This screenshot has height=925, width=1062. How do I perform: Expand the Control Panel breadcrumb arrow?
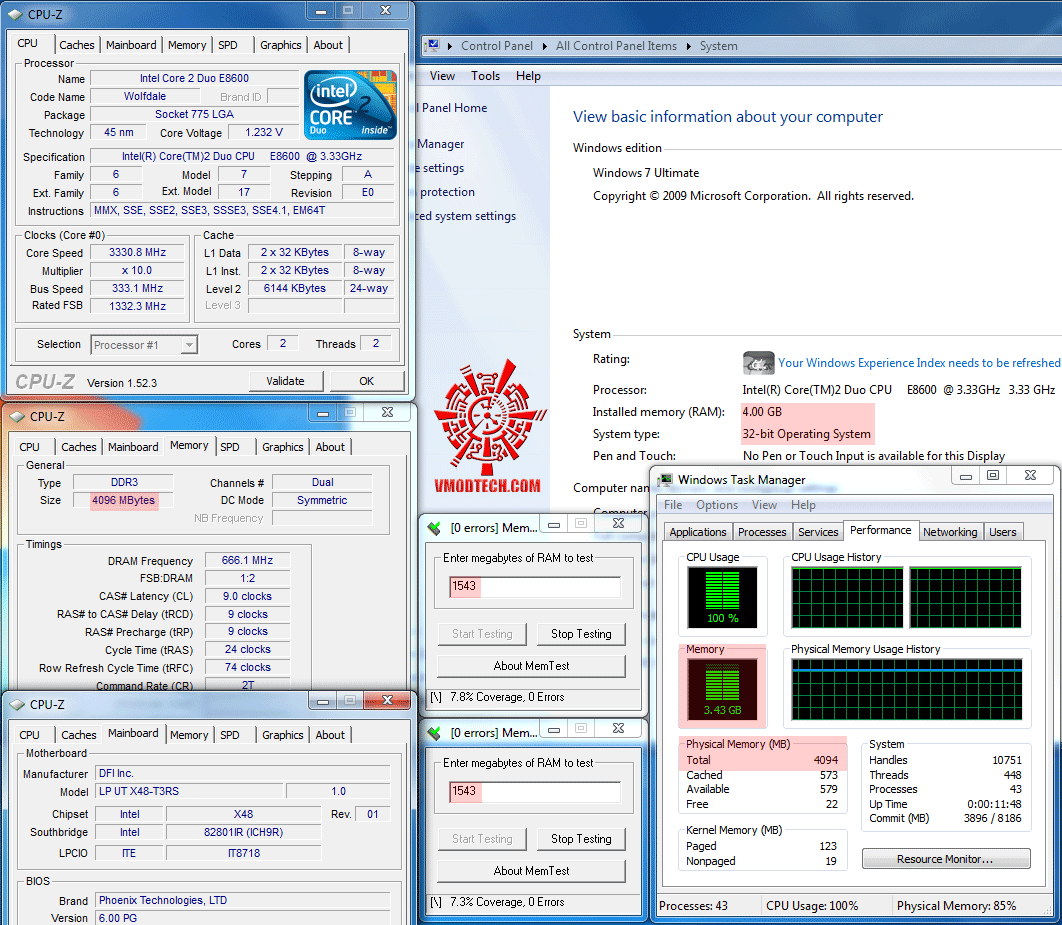(x=450, y=46)
